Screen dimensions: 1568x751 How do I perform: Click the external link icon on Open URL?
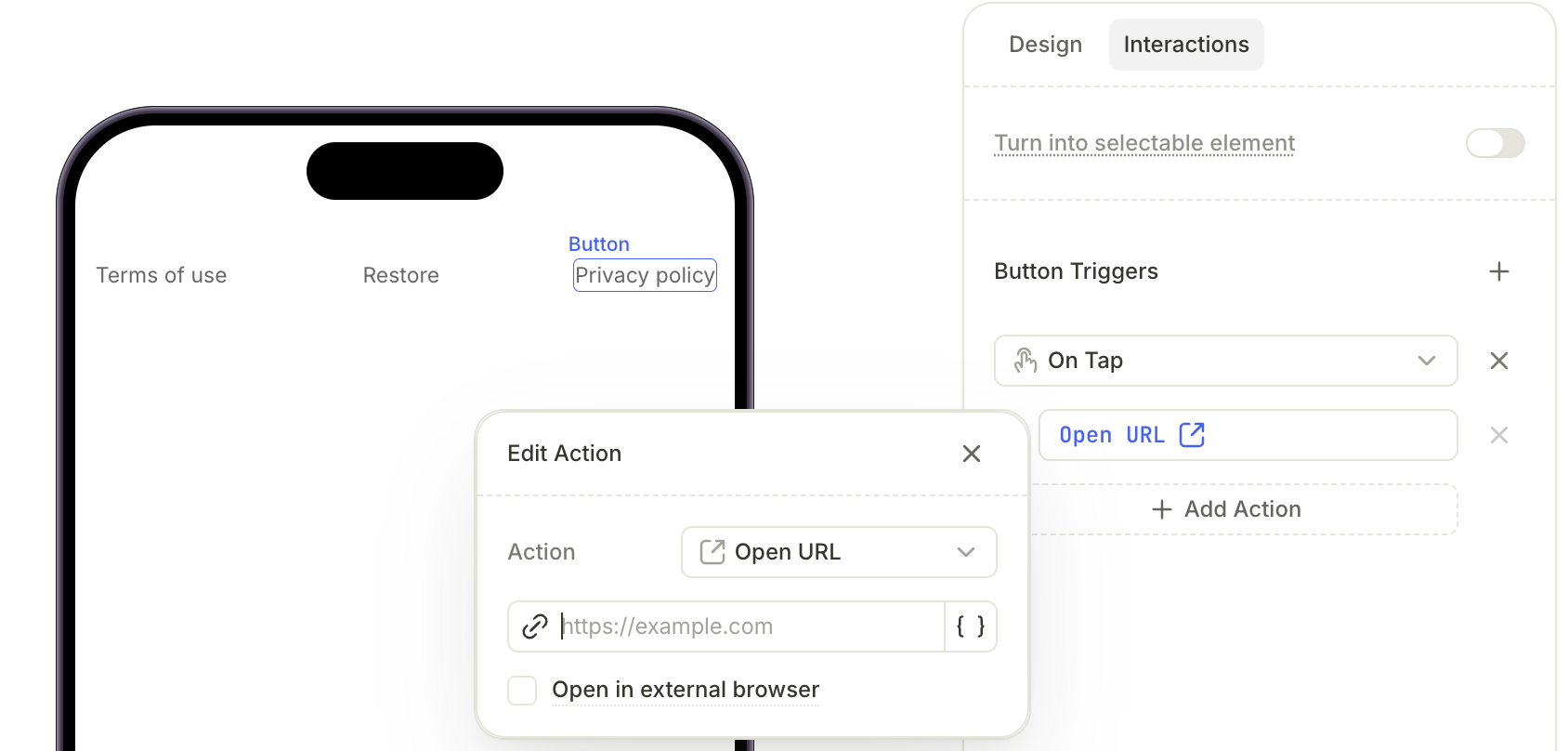[x=1192, y=435]
